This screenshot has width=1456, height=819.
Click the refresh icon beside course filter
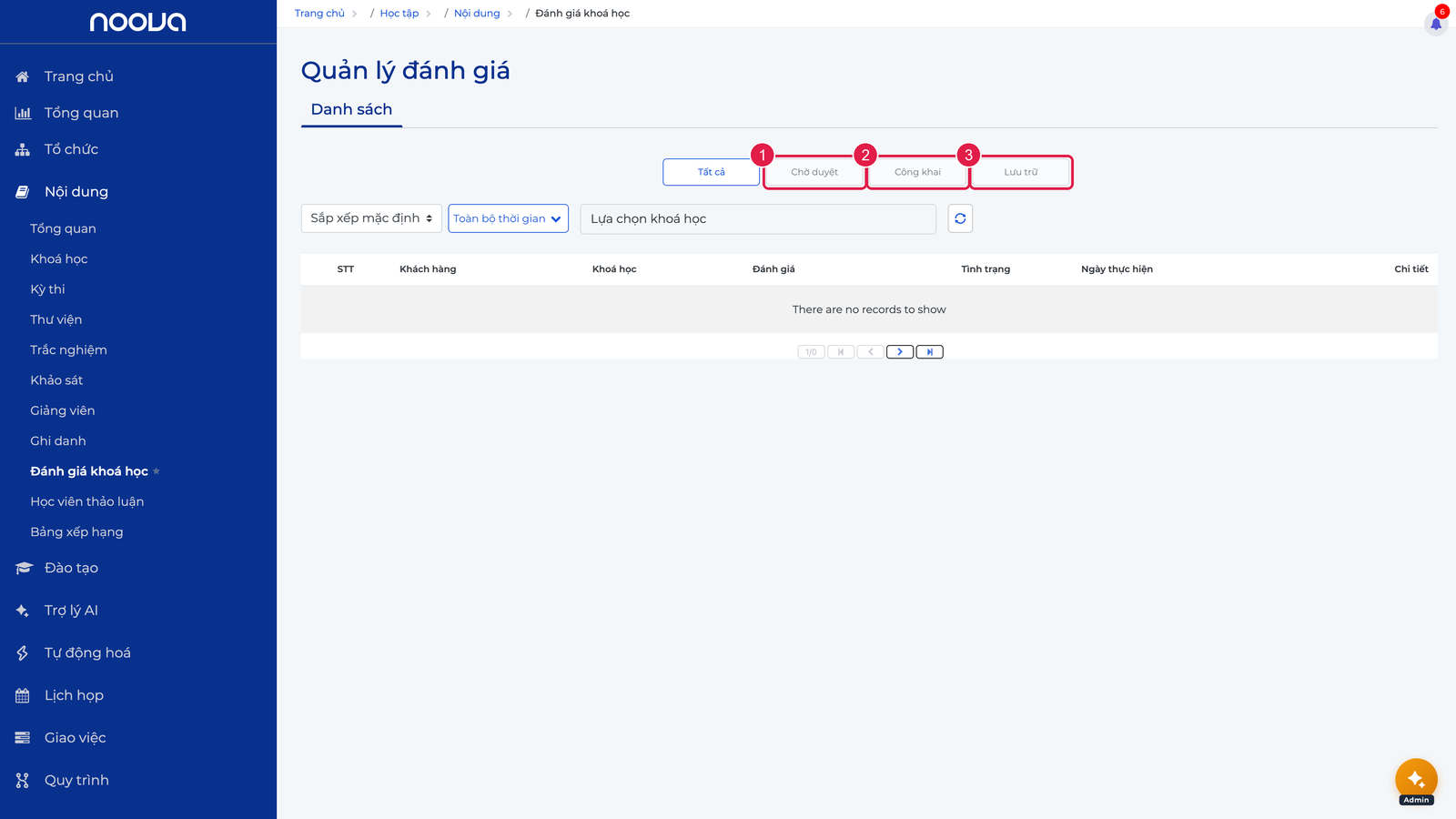coord(960,218)
